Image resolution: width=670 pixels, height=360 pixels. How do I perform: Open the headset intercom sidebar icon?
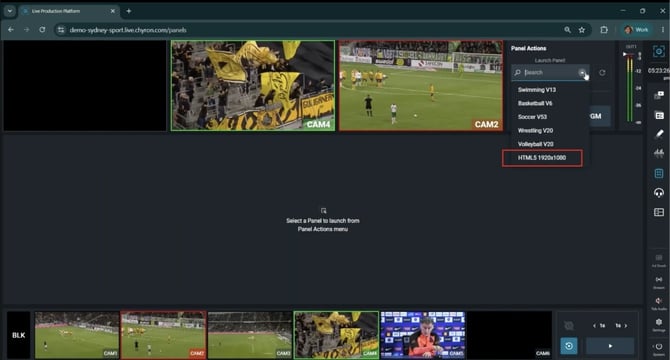click(658, 193)
